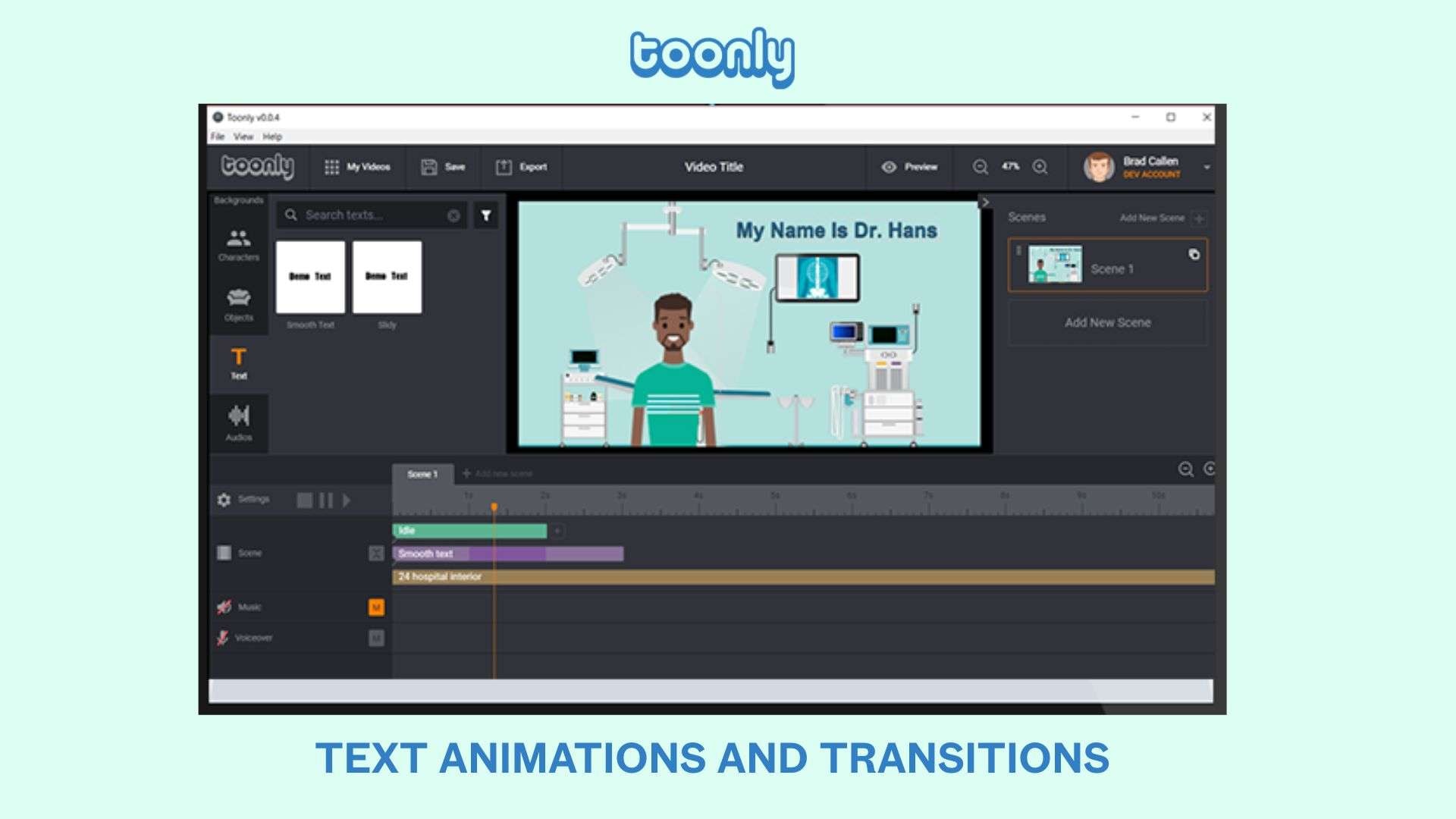Viewport: 1456px width, 819px height.
Task: Clear the text search field
Action: point(453,215)
